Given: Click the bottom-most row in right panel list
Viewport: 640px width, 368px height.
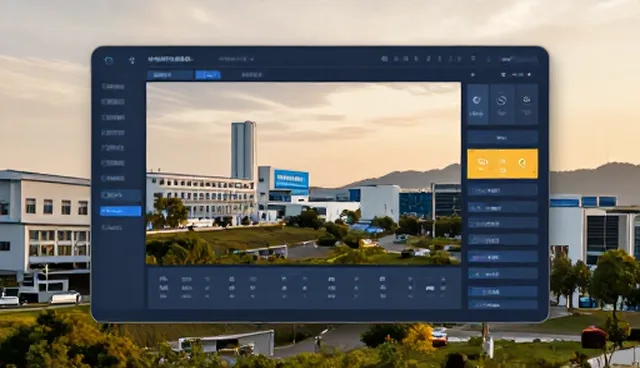Looking at the screenshot, I should click(502, 305).
